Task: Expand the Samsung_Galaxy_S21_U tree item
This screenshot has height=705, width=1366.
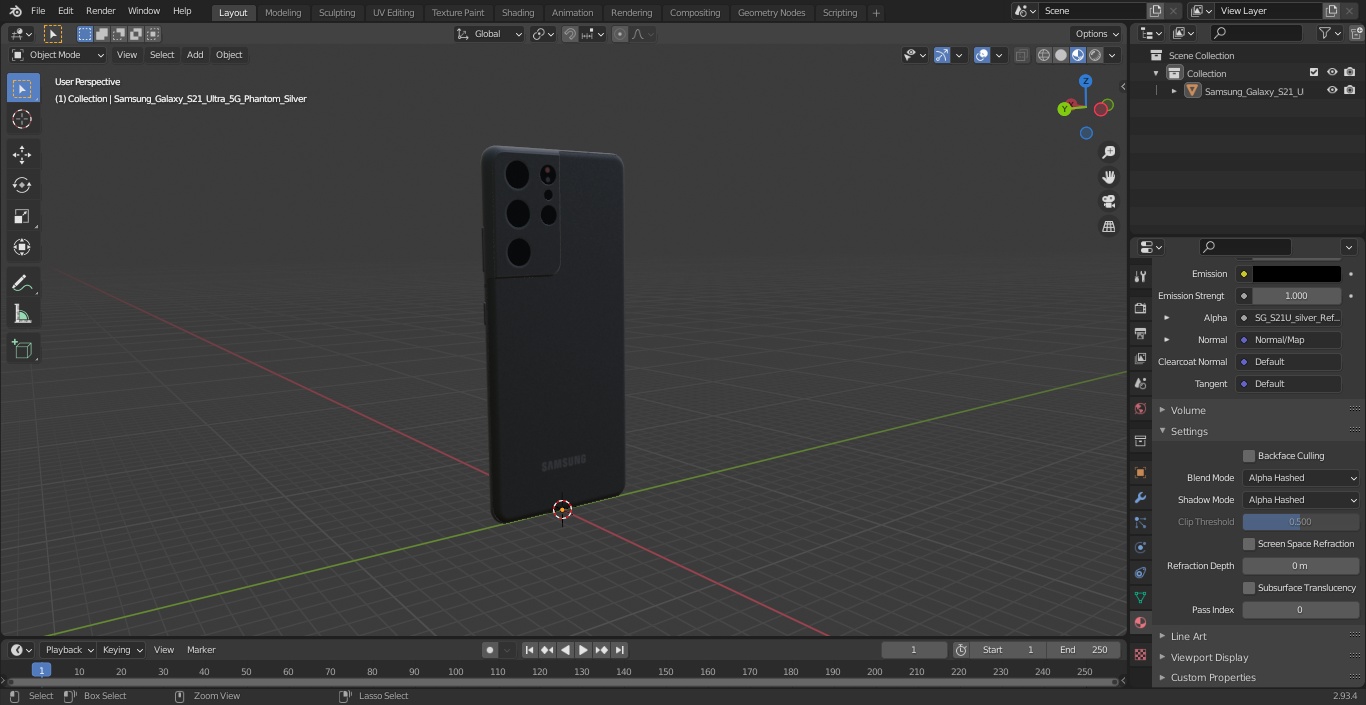Action: pyautogui.click(x=1174, y=91)
